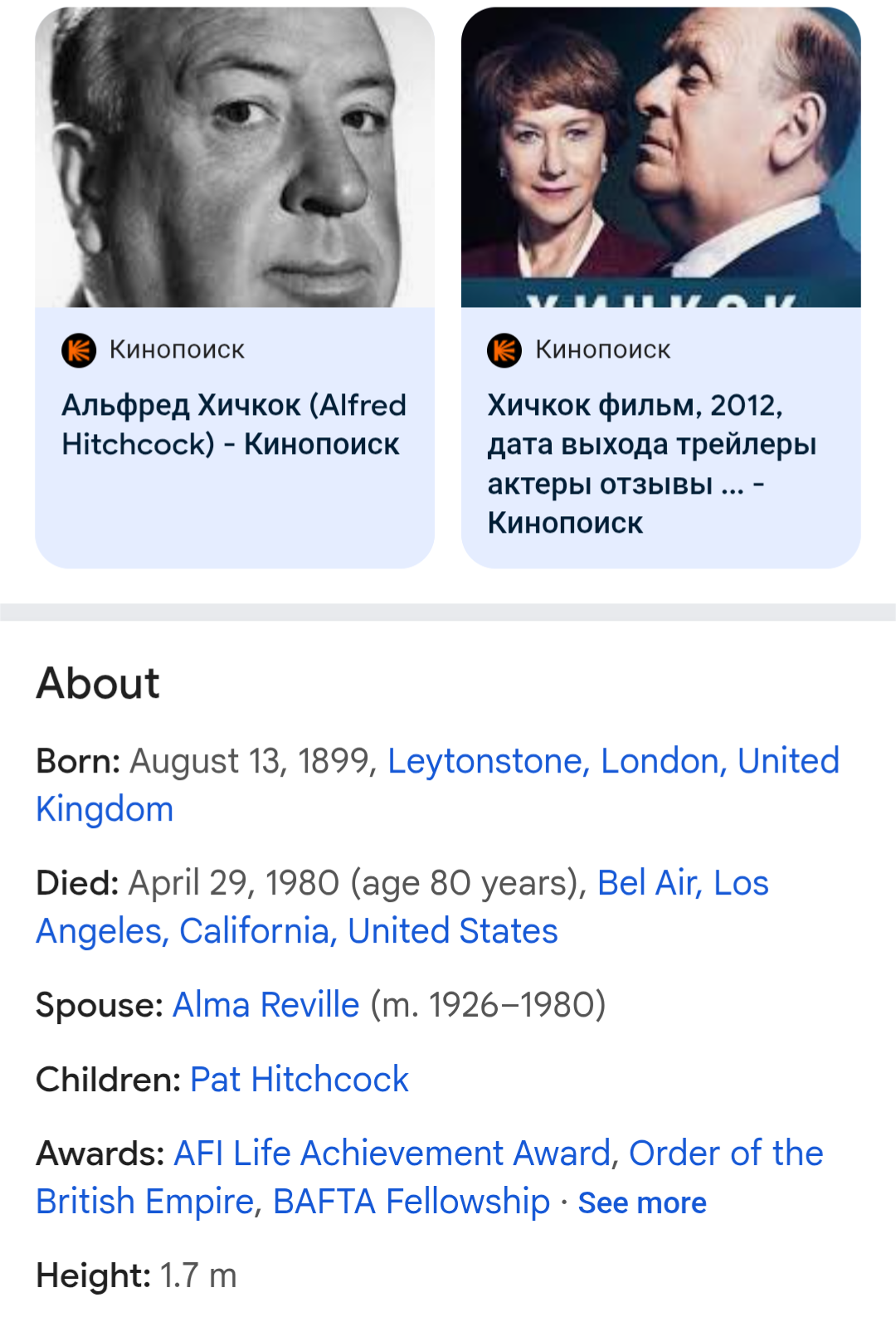Open Pat Hitchcock children link
The image size is (896, 1317).
pos(299,1080)
